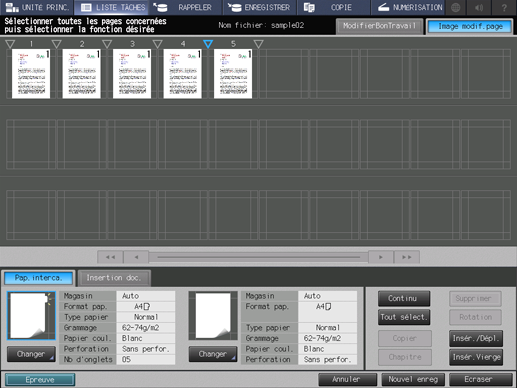Click the page navigation slider bar
517x388 pixels.
point(258,257)
